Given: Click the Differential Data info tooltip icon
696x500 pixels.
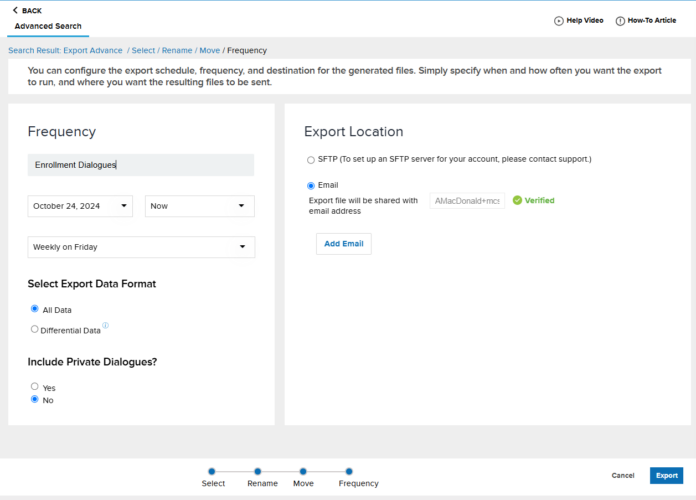Looking at the screenshot, I should pyautogui.click(x=105, y=325).
